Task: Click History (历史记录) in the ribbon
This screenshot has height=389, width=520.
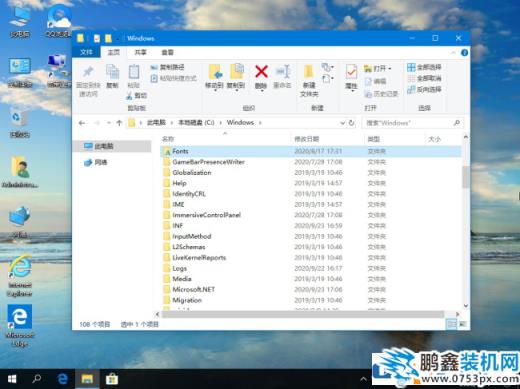Action: (381, 94)
